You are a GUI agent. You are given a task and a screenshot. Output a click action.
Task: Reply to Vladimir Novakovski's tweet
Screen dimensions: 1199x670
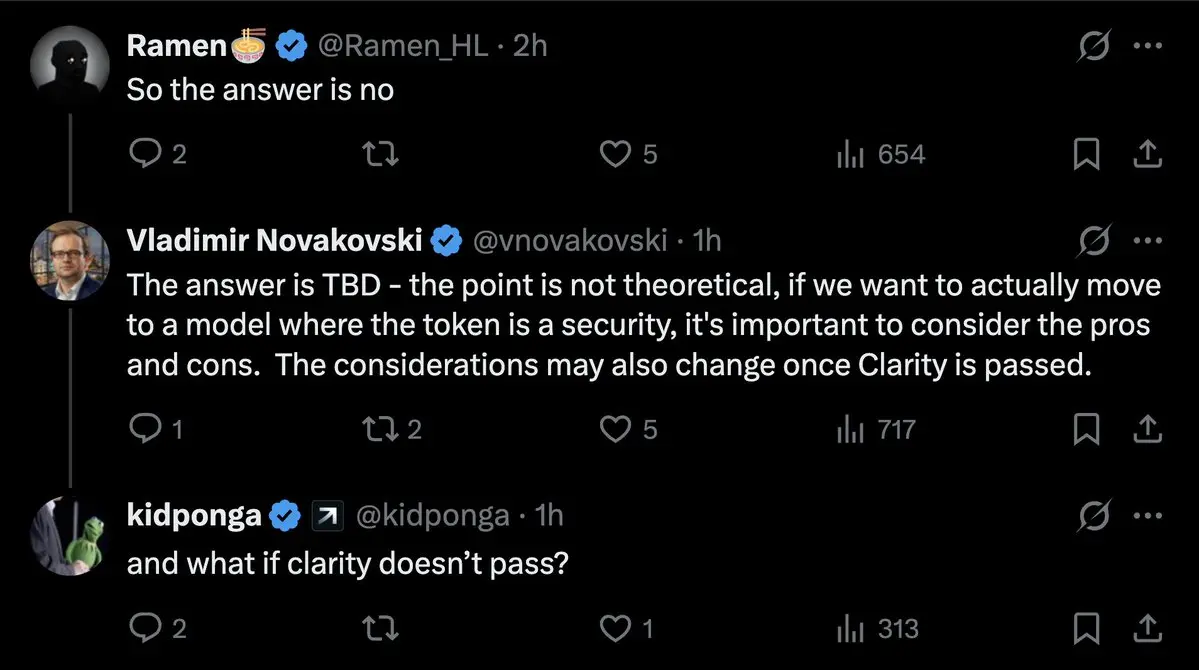(x=156, y=429)
